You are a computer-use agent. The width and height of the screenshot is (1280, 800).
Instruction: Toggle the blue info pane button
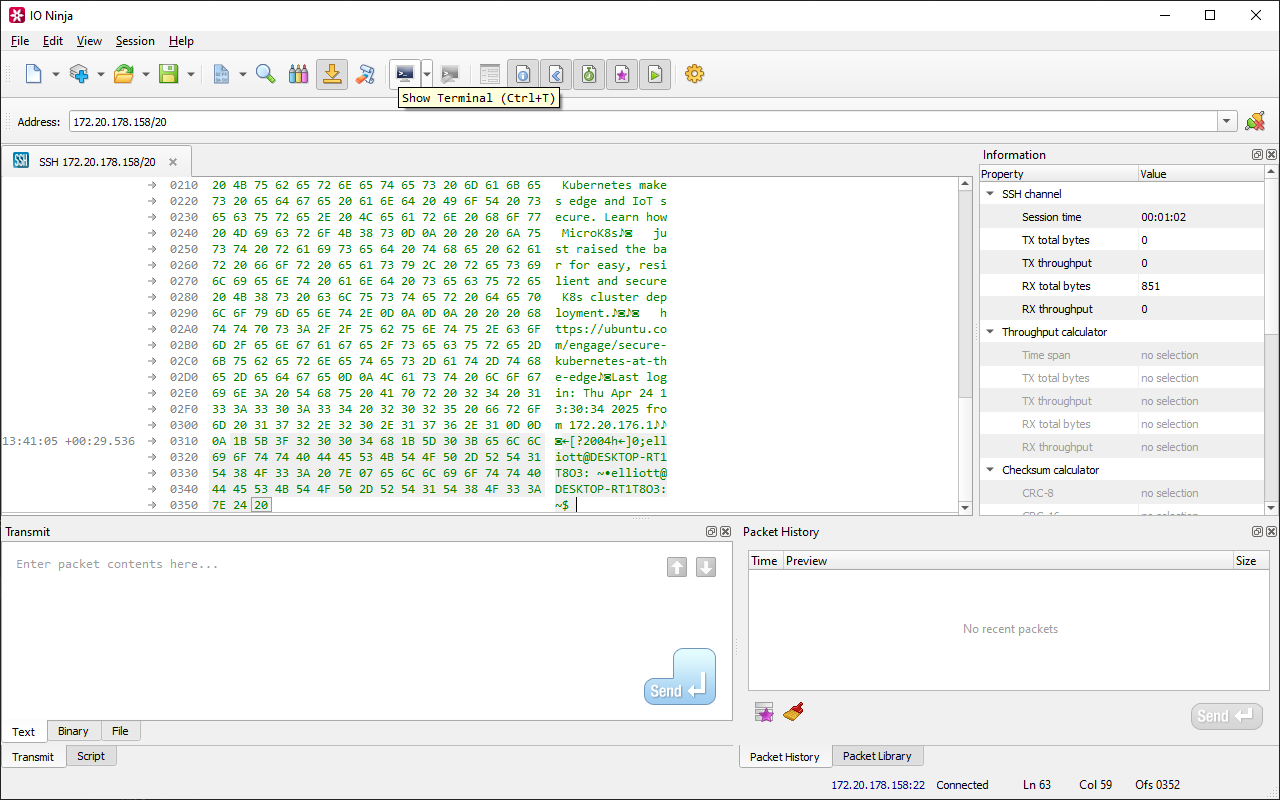click(x=522, y=74)
